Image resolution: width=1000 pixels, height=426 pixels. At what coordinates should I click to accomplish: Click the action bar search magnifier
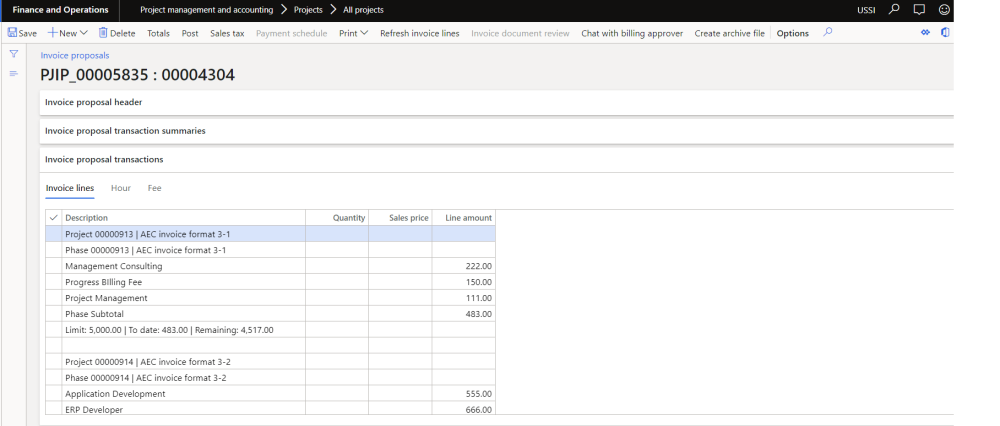click(827, 33)
